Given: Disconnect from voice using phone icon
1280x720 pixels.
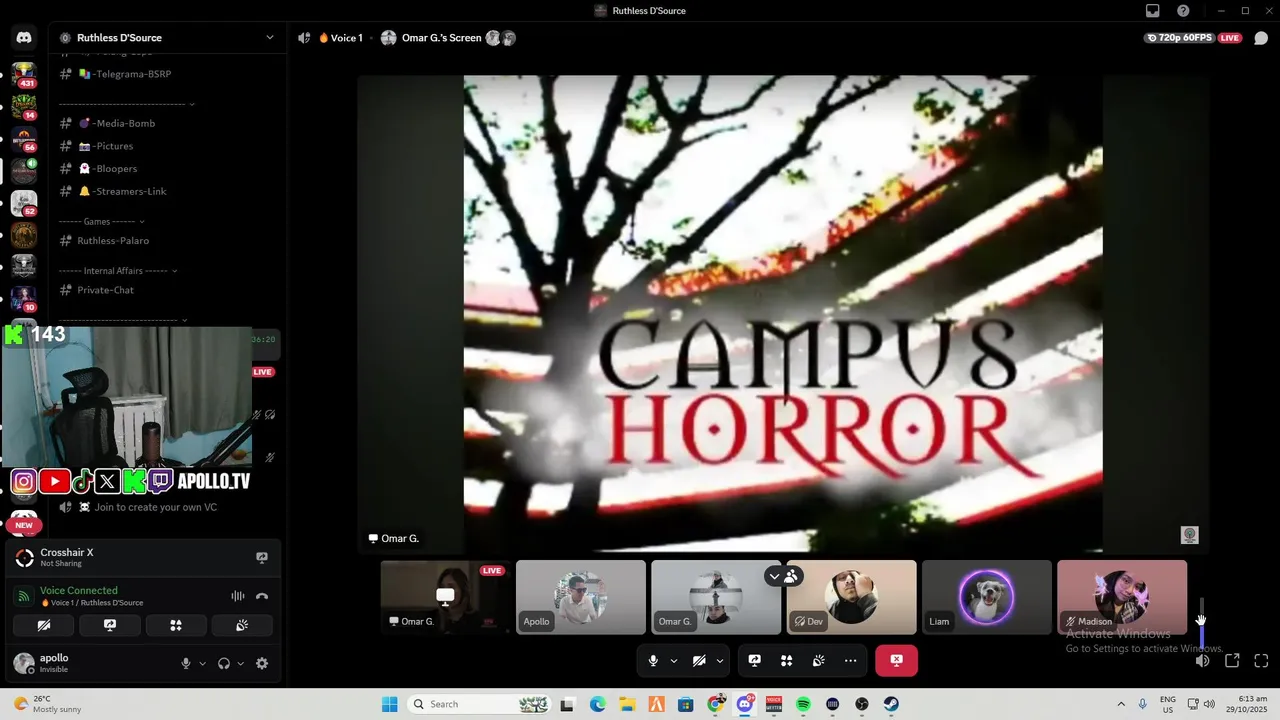Looking at the screenshot, I should coord(262,596).
